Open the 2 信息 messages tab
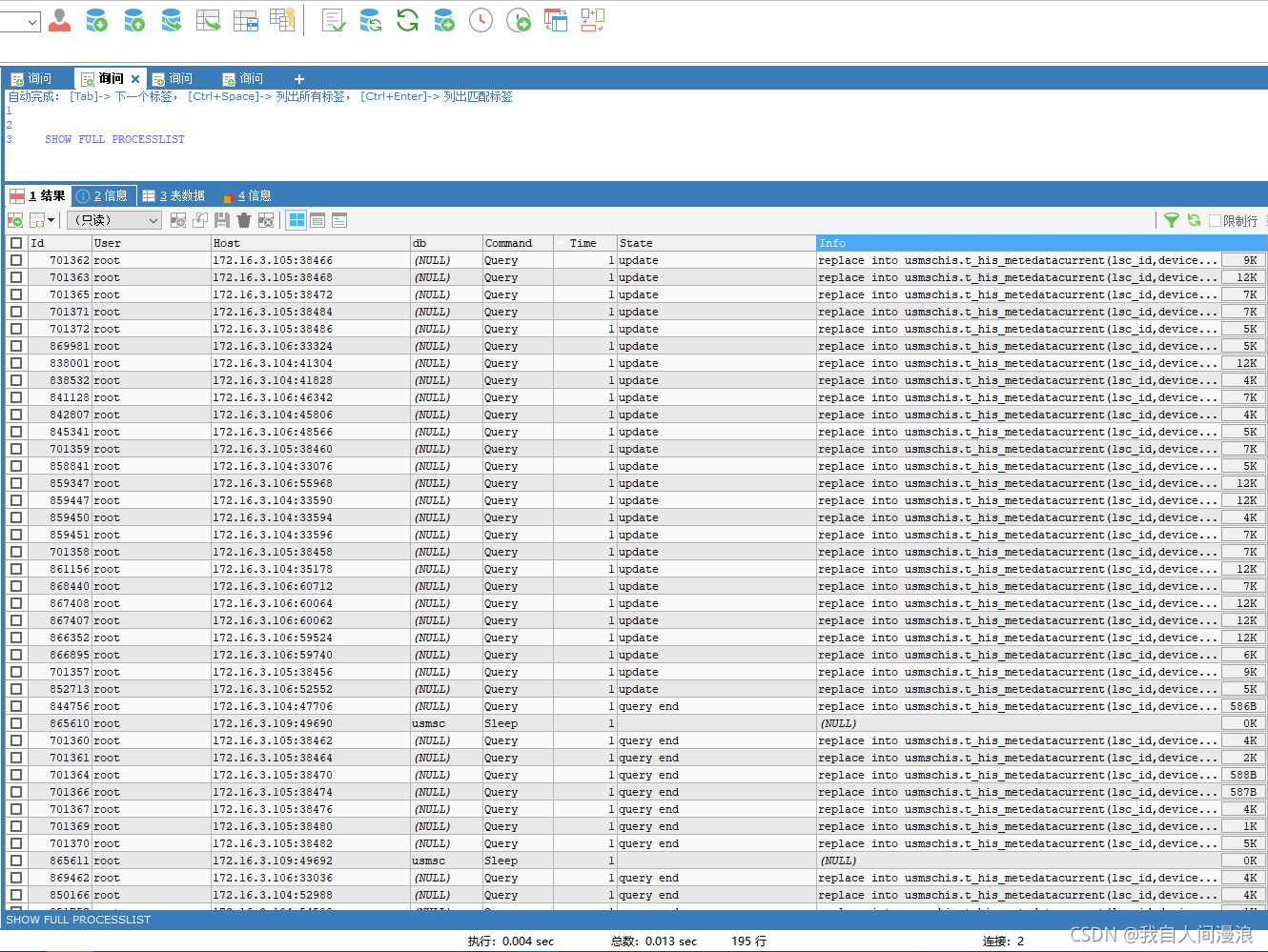The height and width of the screenshot is (952, 1268). click(102, 195)
